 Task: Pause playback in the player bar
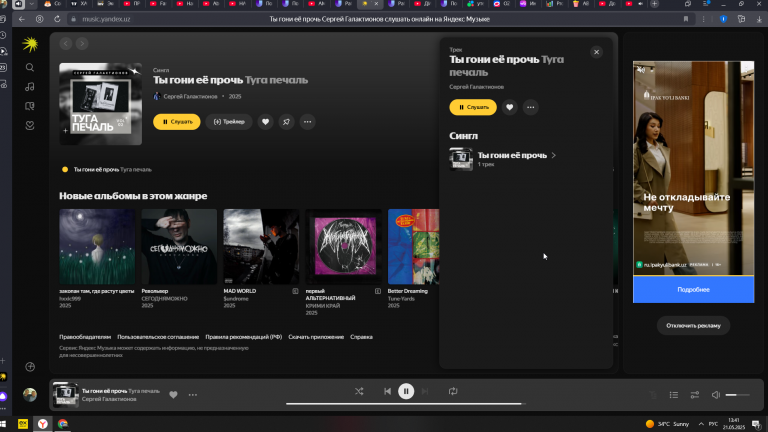click(406, 391)
